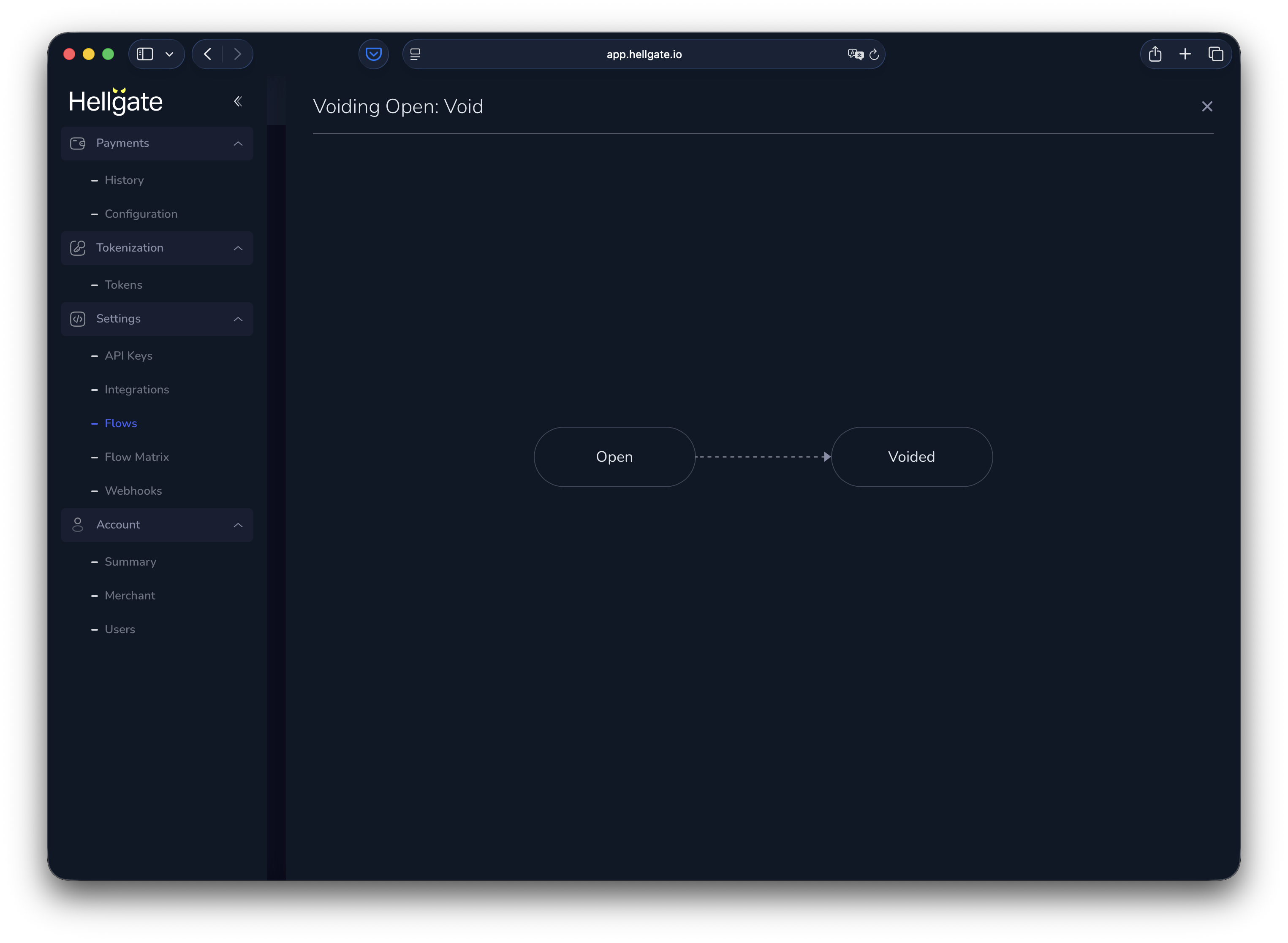Image resolution: width=1288 pixels, height=943 pixels.
Task: Open a new tab with plus icon
Action: [1185, 54]
